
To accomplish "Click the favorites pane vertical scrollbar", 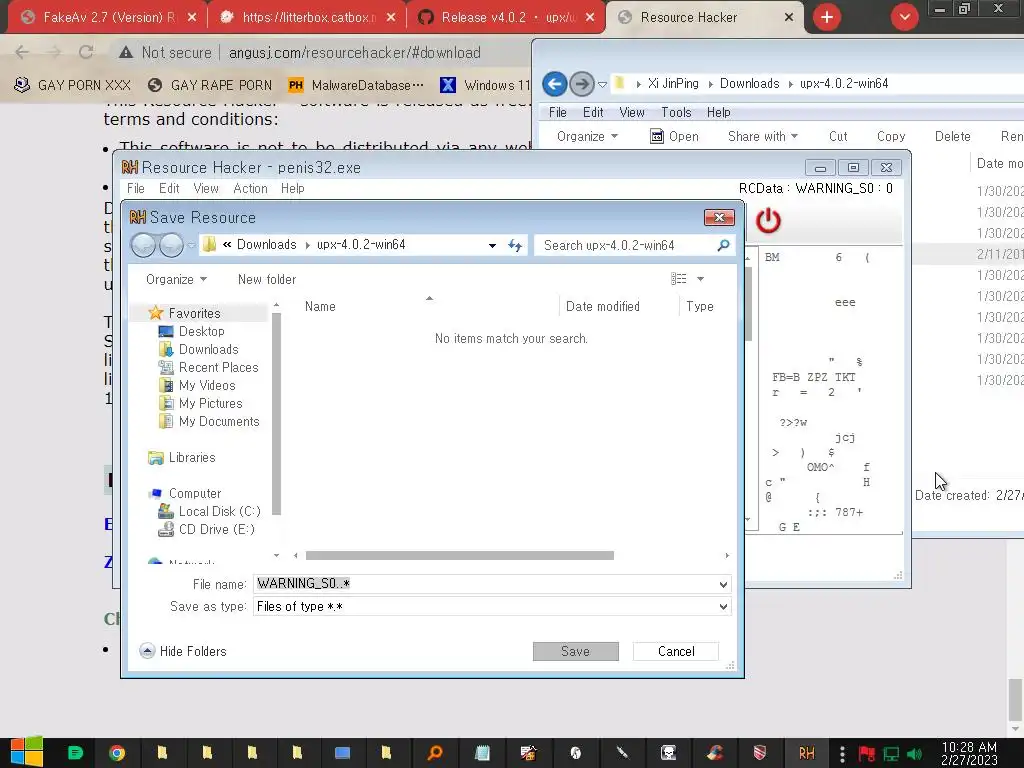I will click(x=276, y=413).
